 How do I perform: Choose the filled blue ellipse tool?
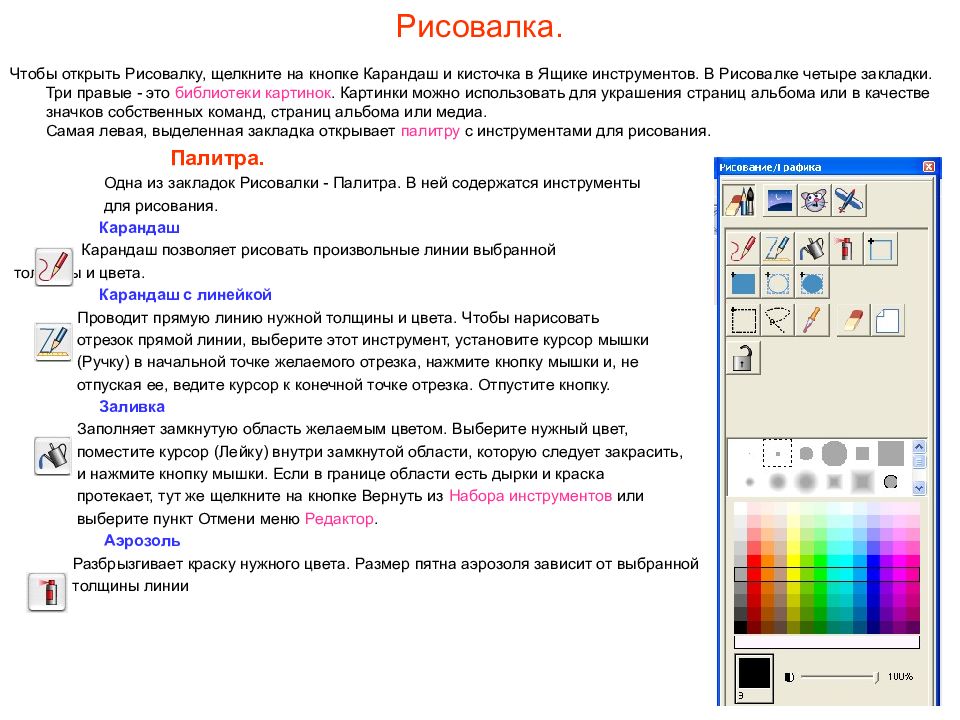(811, 283)
